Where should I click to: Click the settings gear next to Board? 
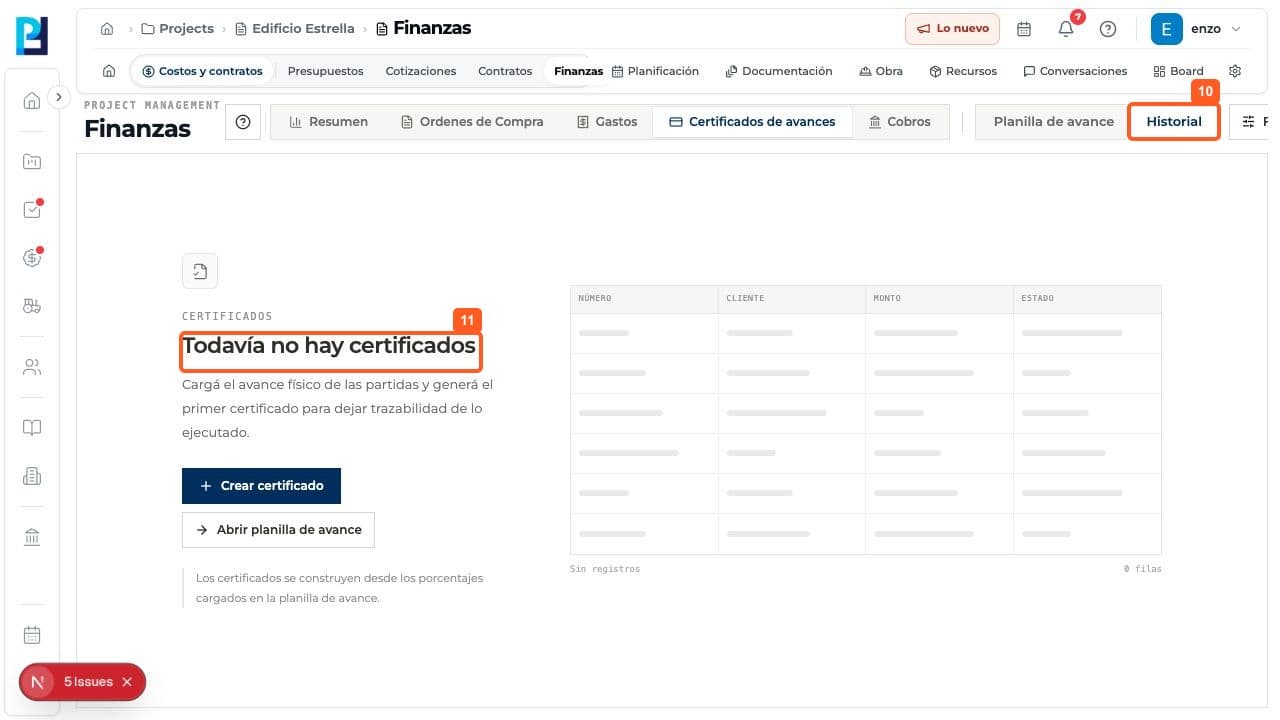(1235, 71)
